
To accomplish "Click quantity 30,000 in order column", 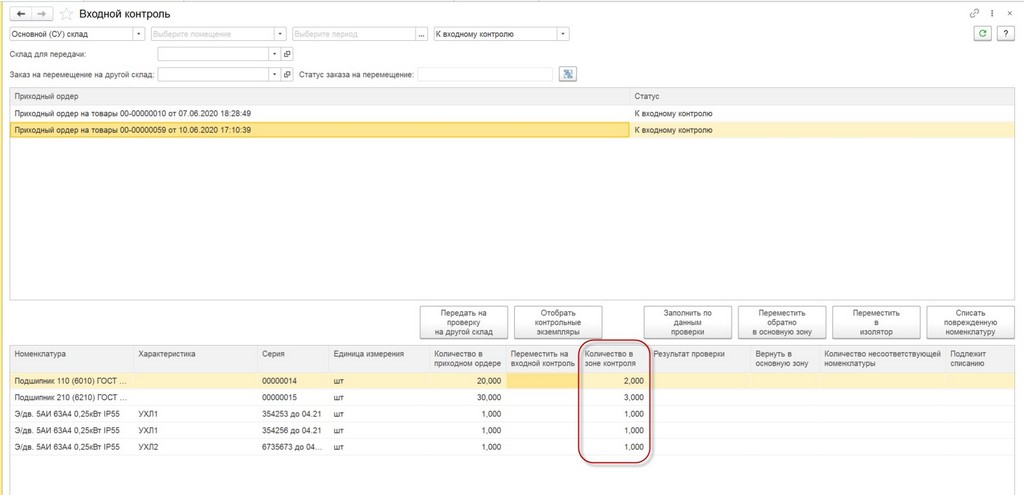I will (x=468, y=398).
